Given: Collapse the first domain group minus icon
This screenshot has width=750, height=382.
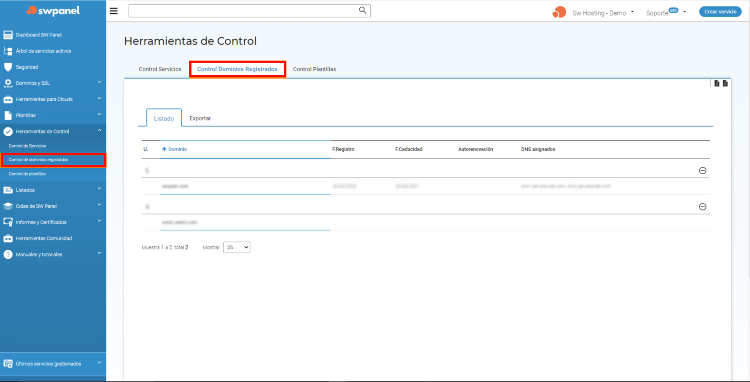Looking at the screenshot, I should tap(703, 170).
